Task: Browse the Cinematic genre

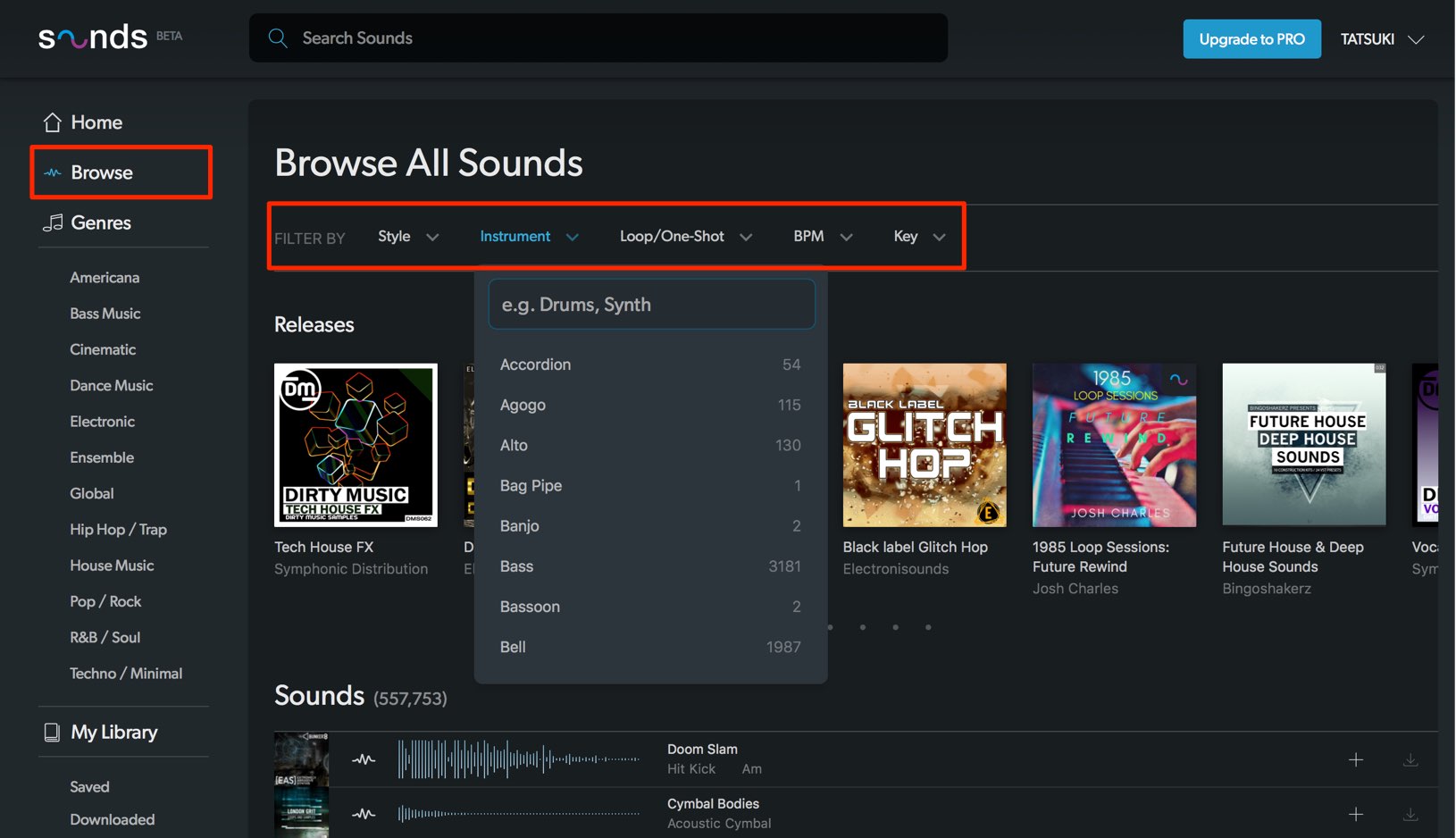Action: pos(103,349)
